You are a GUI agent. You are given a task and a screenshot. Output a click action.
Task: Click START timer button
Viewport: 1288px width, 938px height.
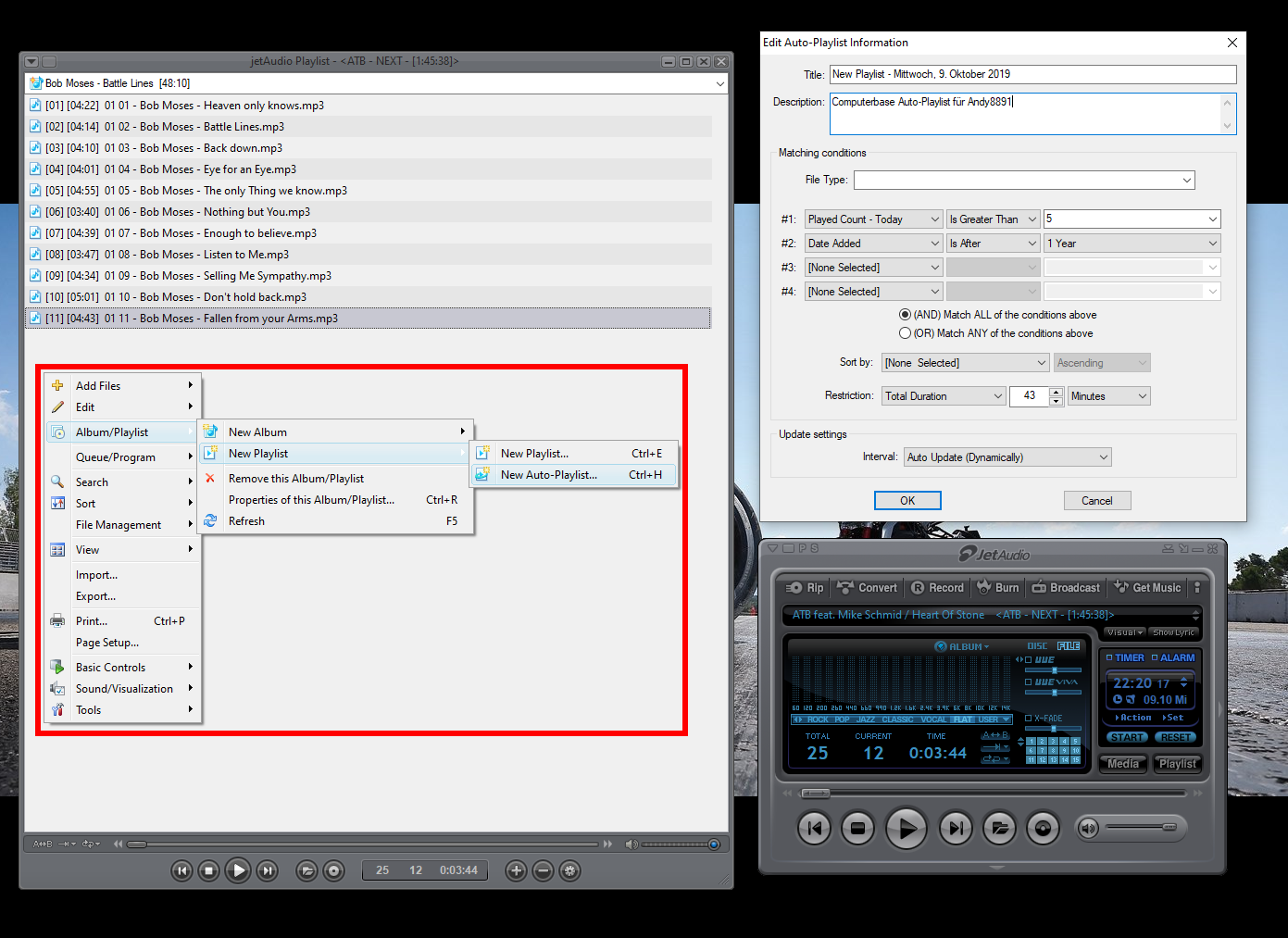point(1128,737)
